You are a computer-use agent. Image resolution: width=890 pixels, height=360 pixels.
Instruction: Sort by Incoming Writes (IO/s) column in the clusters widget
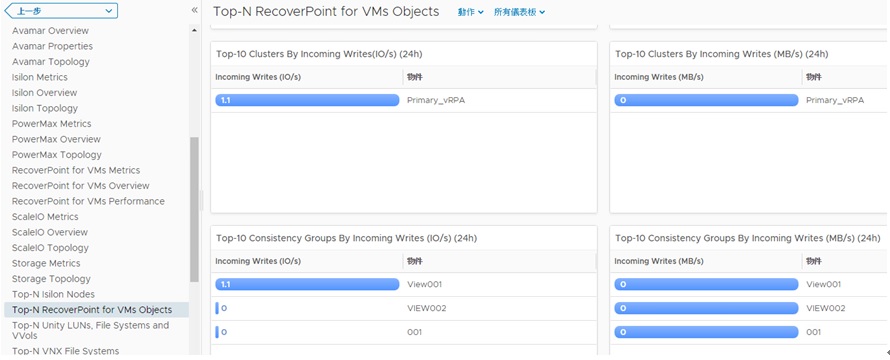pyautogui.click(x=258, y=77)
